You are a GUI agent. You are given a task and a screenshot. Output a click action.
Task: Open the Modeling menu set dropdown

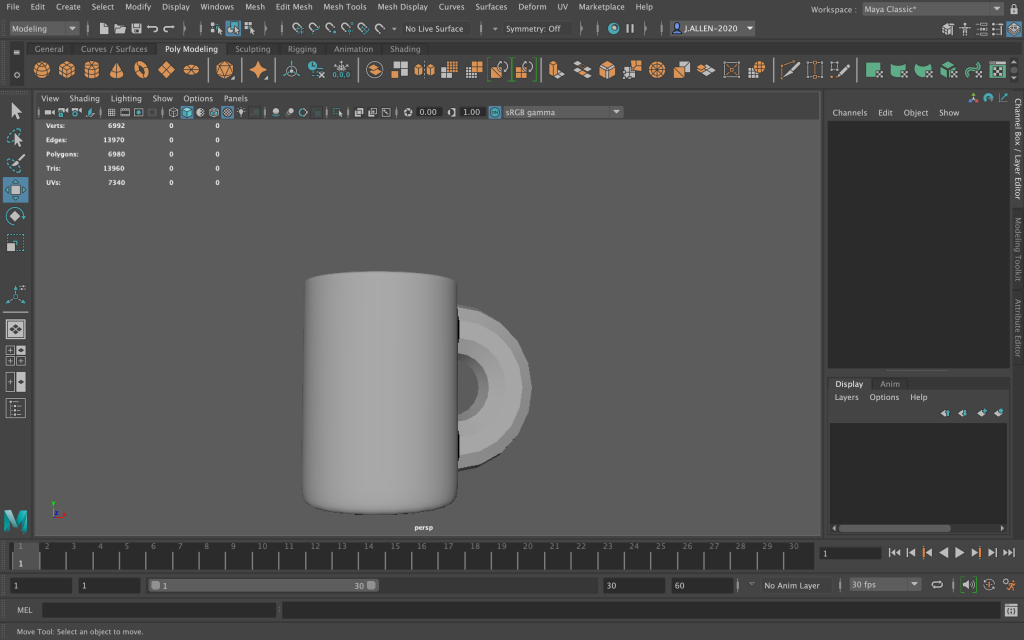tap(44, 29)
